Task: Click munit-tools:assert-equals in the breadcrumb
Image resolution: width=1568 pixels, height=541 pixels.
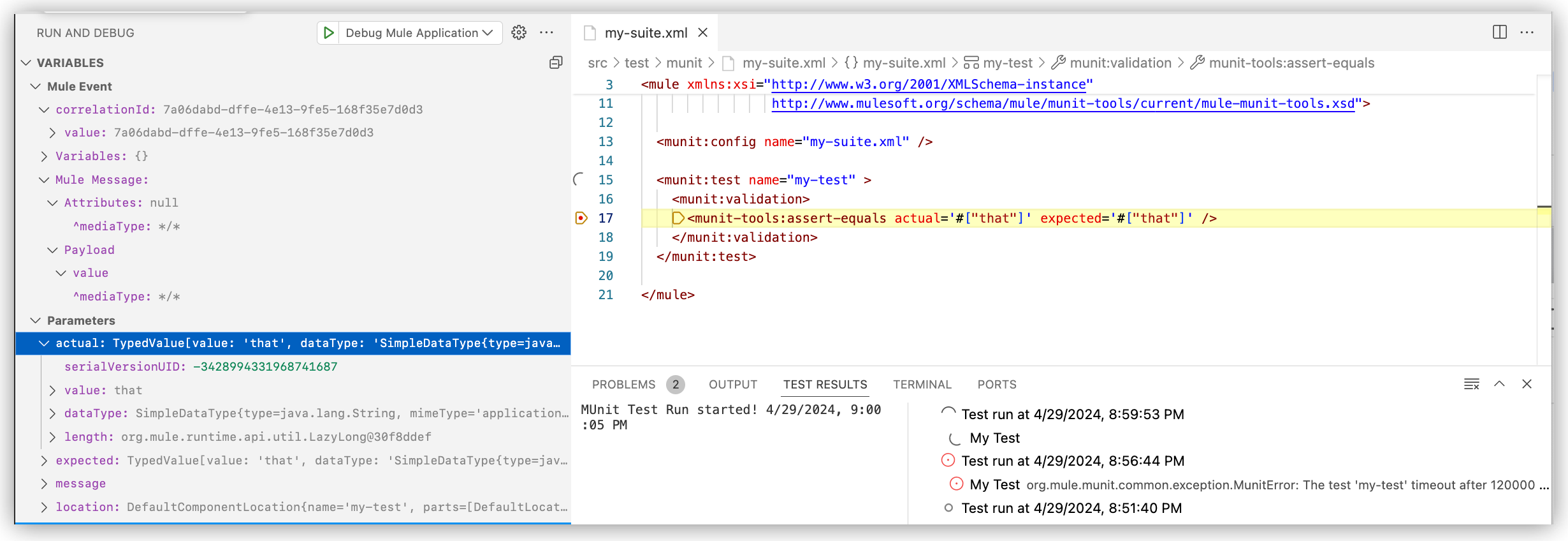Action: 1291,63
